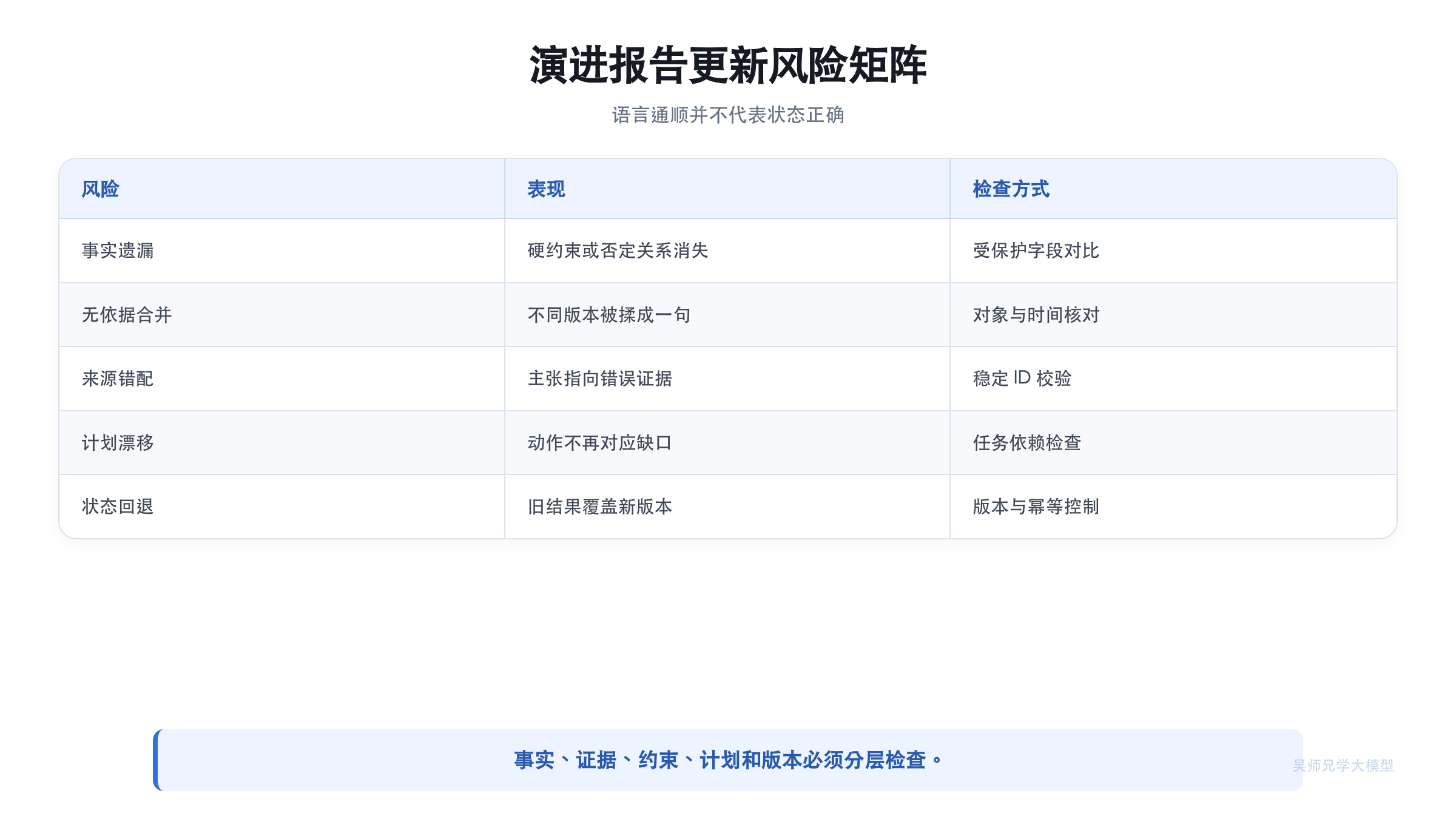The width and height of the screenshot is (1456, 819).
Task: Select the cell 无依据合并
Action: click(x=282, y=315)
